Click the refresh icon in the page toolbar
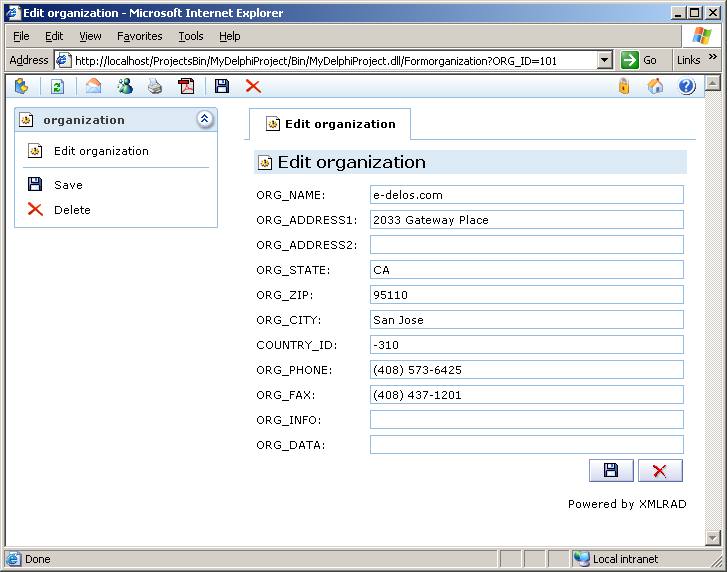Image resolution: width=727 pixels, height=572 pixels. [57, 87]
